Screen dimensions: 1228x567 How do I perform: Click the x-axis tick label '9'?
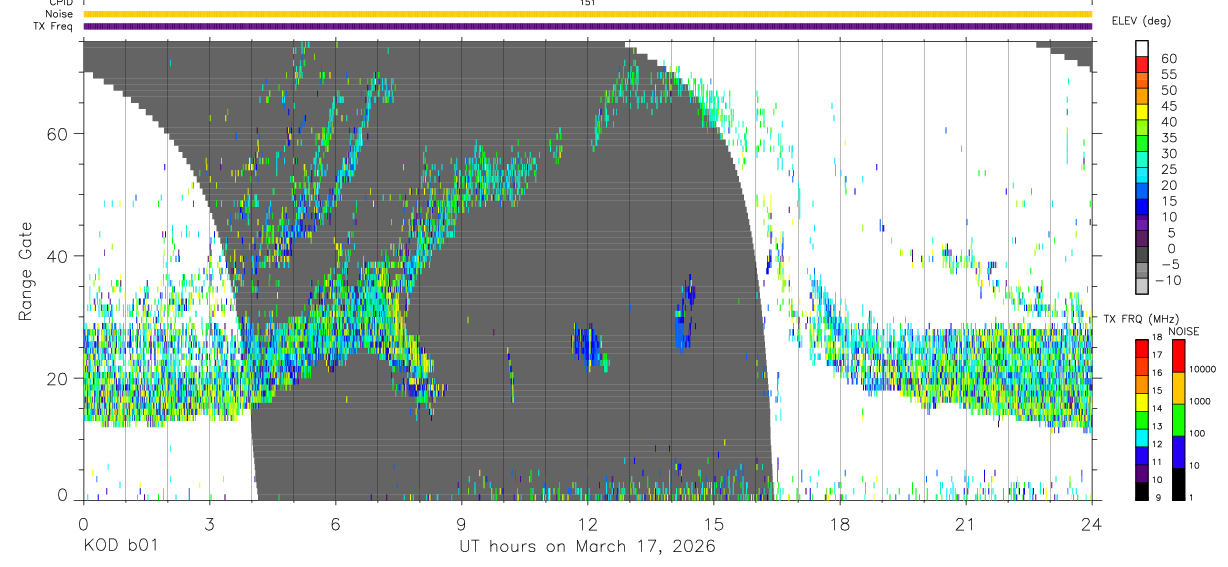point(461,524)
